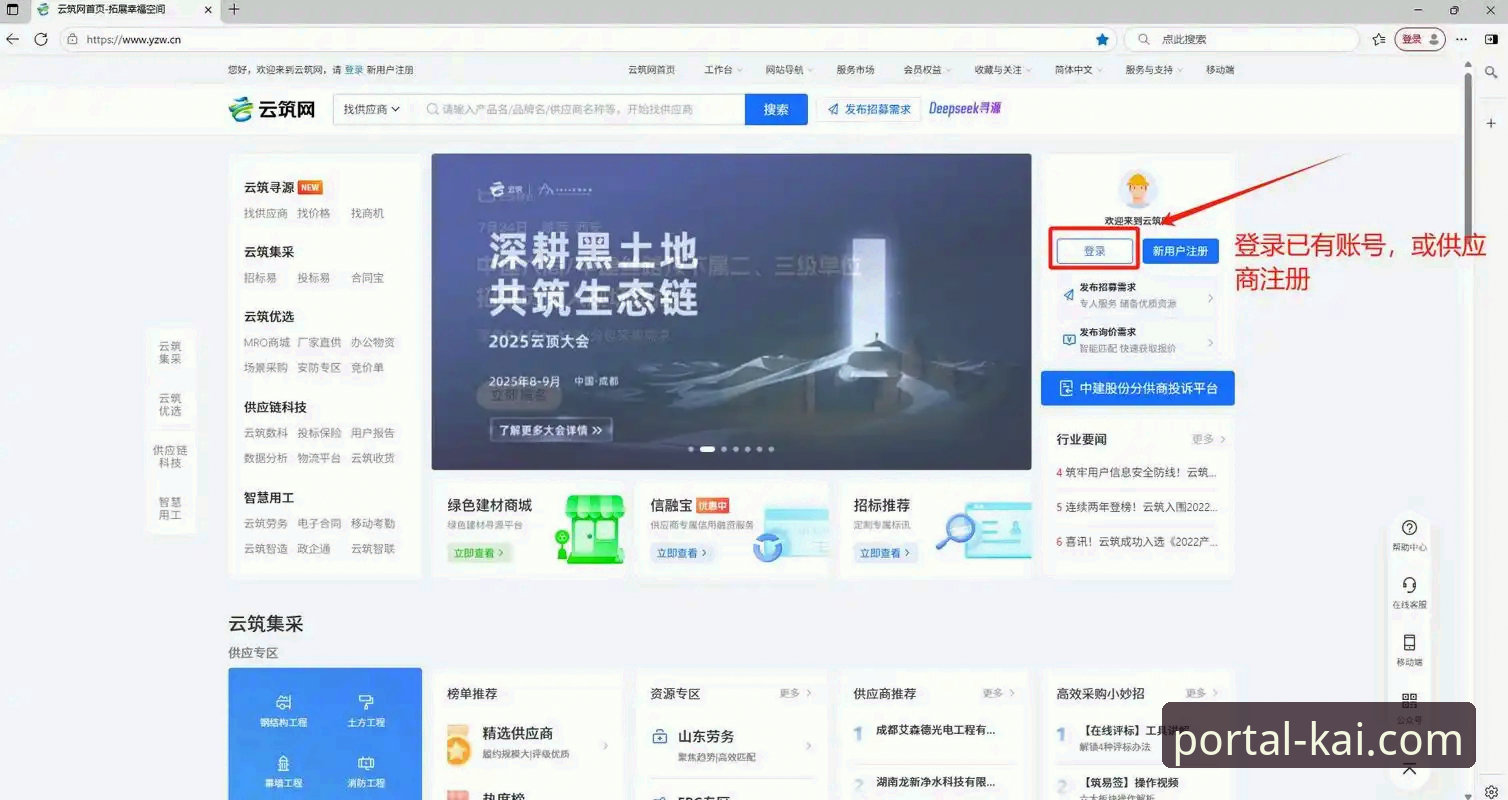This screenshot has width=1508, height=800.
Task: Open 发布询价需求 row in welcome card
Action: (1138, 340)
